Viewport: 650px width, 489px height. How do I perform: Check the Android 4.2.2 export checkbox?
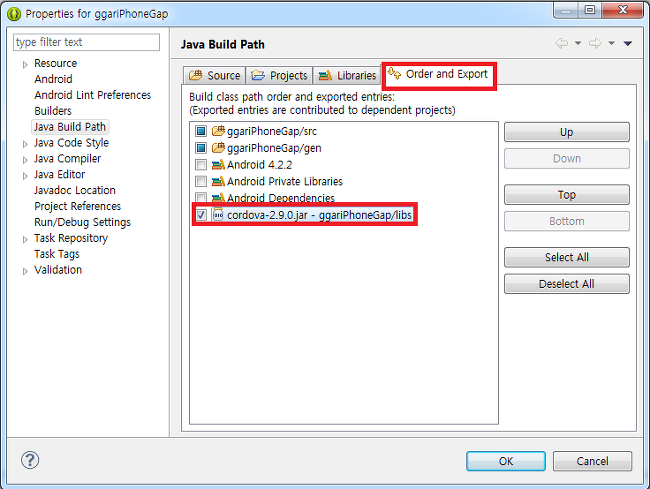tap(201, 165)
